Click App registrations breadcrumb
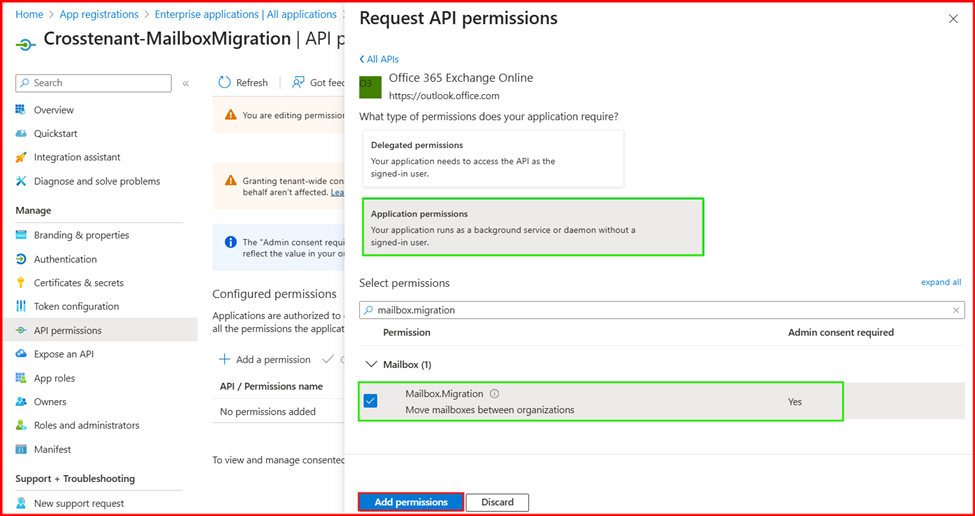Image resolution: width=975 pixels, height=516 pixels. pyautogui.click(x=99, y=15)
